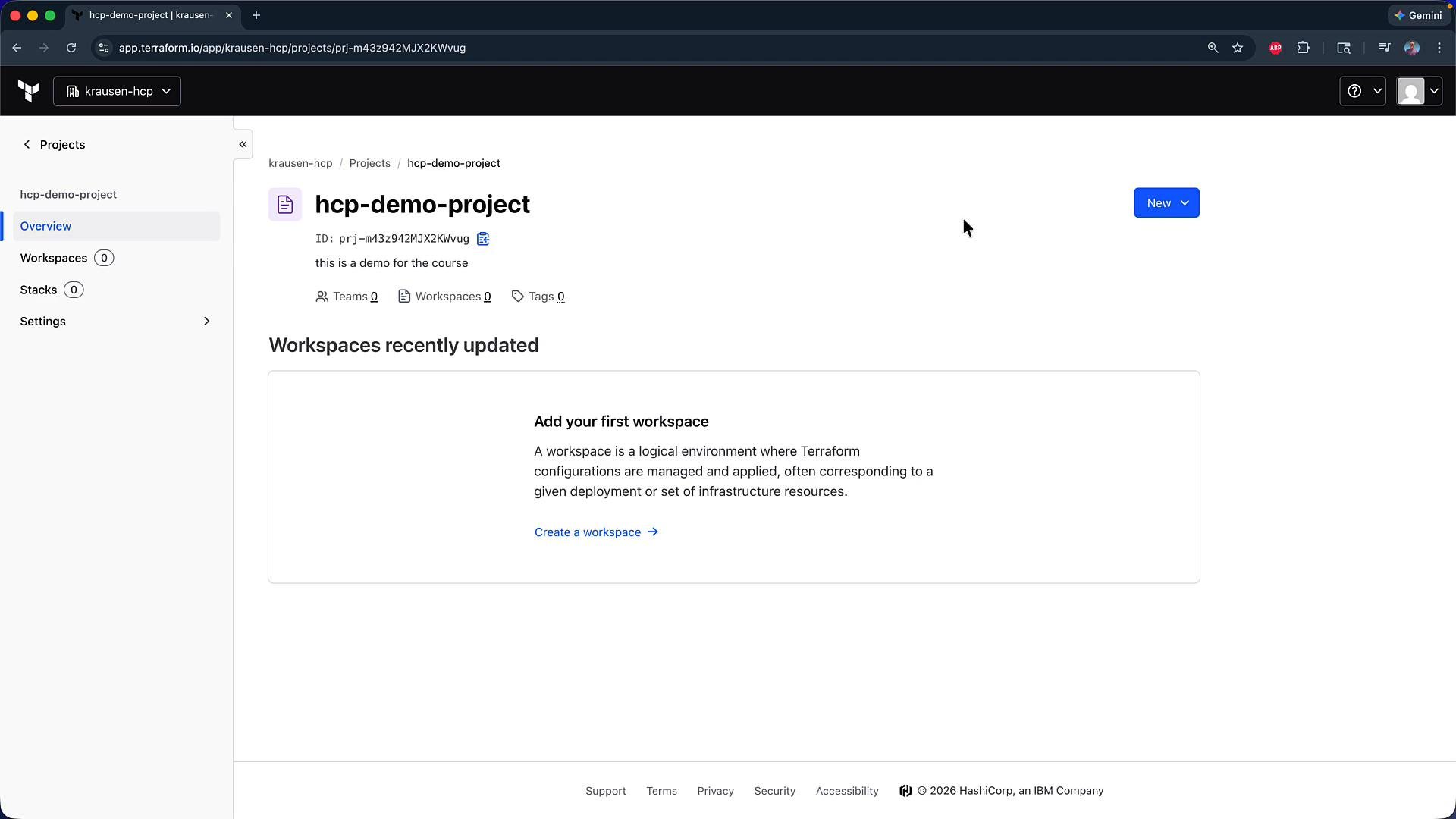Screen dimensions: 1456x819
Task: Click the browser reload icon
Action: tap(71, 48)
